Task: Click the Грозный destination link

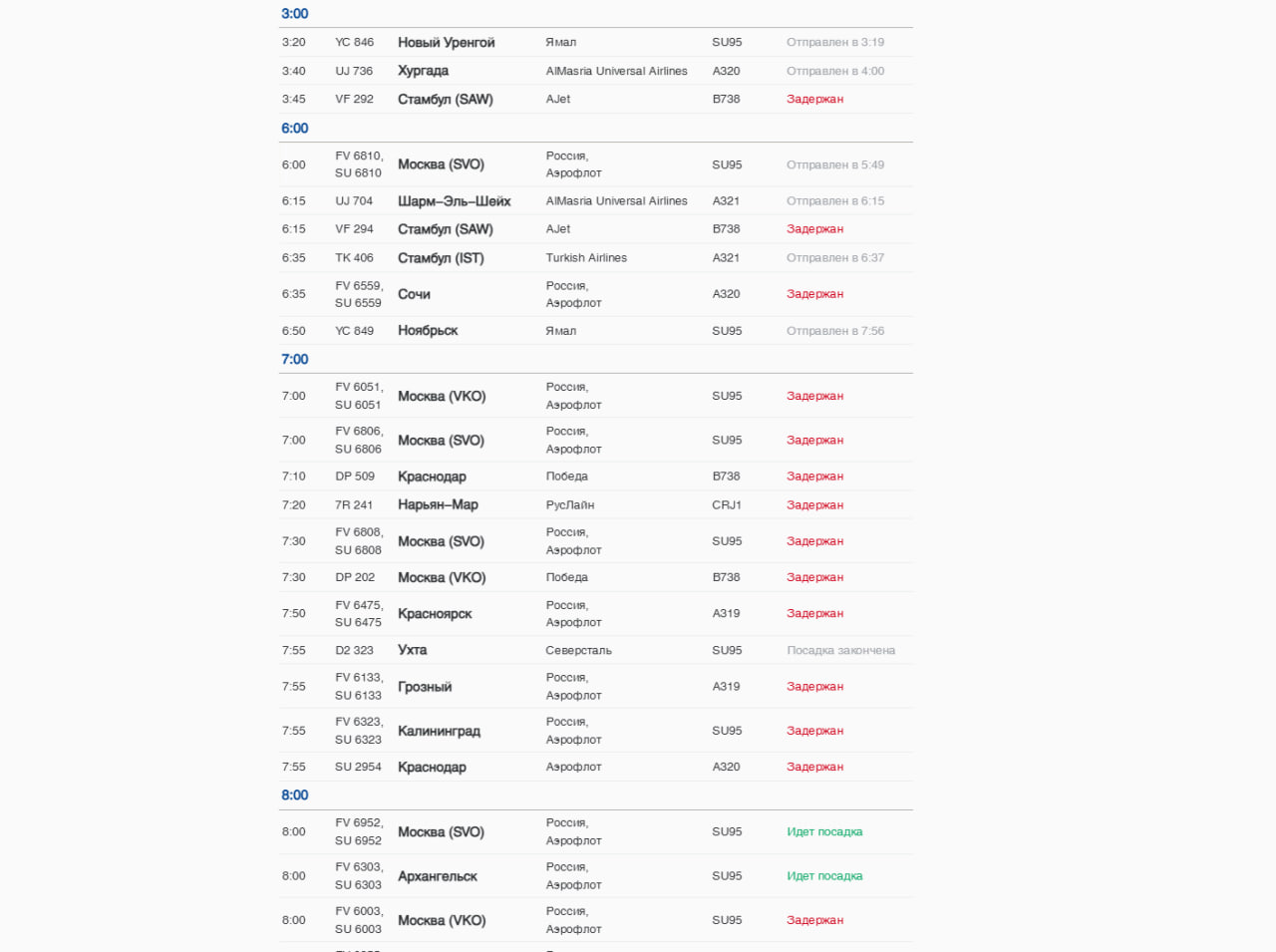Action: 425,687
